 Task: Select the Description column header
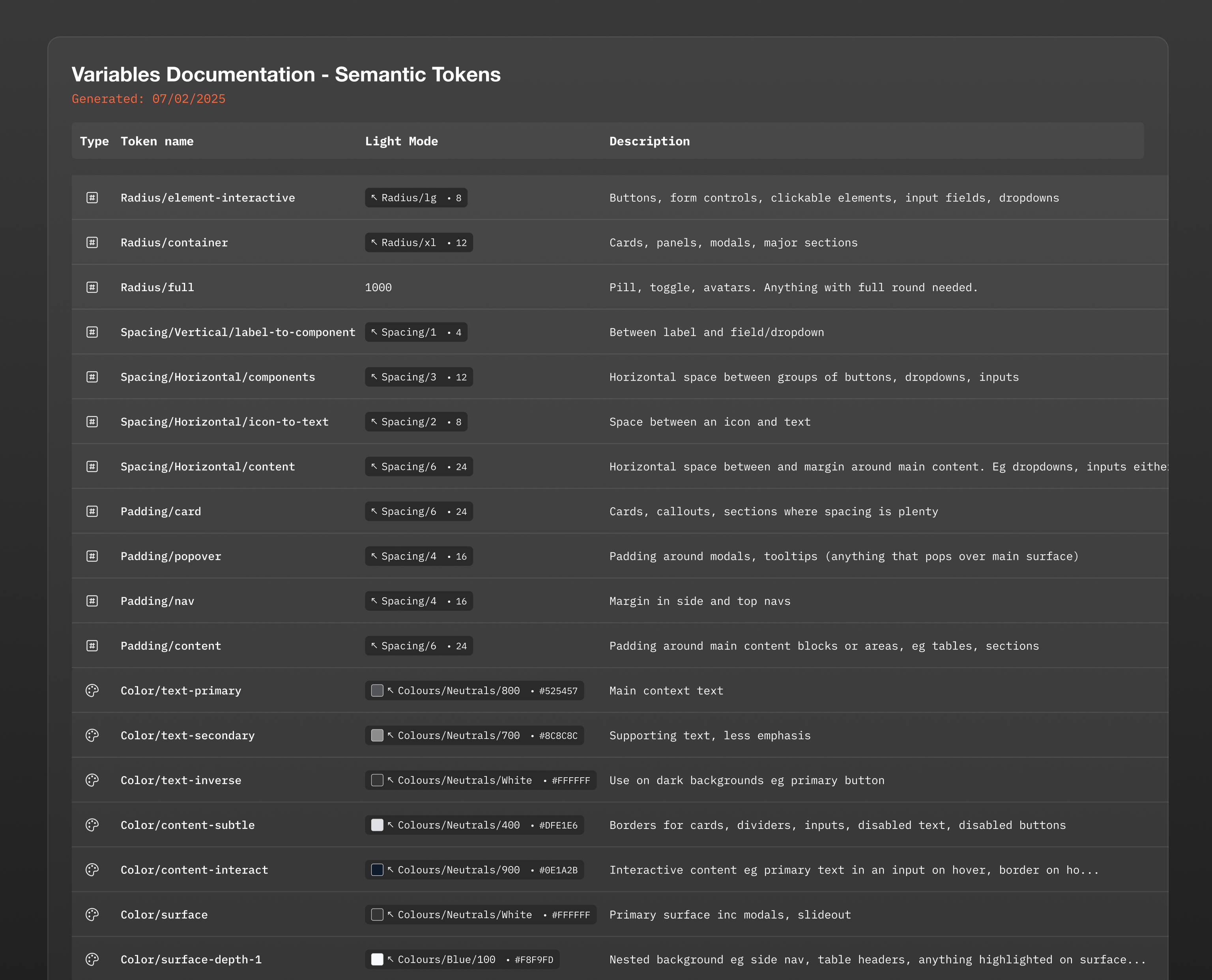[649, 141]
